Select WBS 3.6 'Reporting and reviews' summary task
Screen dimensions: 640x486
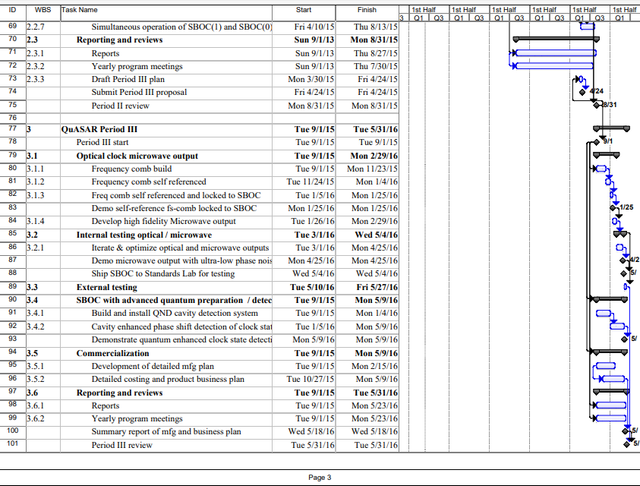click(120, 393)
